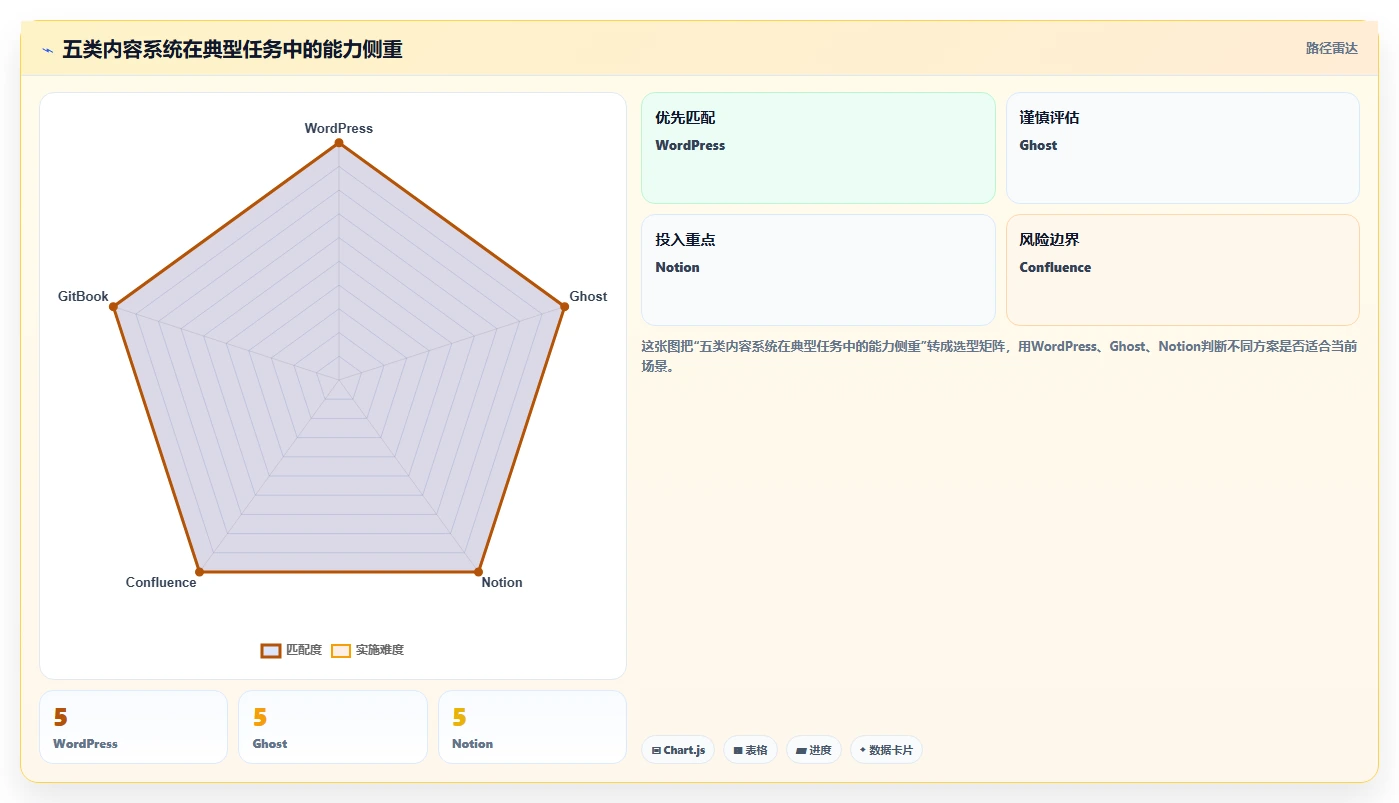The width and height of the screenshot is (1399, 803).
Task: Select the Notion score card showing 5
Action: 532,727
